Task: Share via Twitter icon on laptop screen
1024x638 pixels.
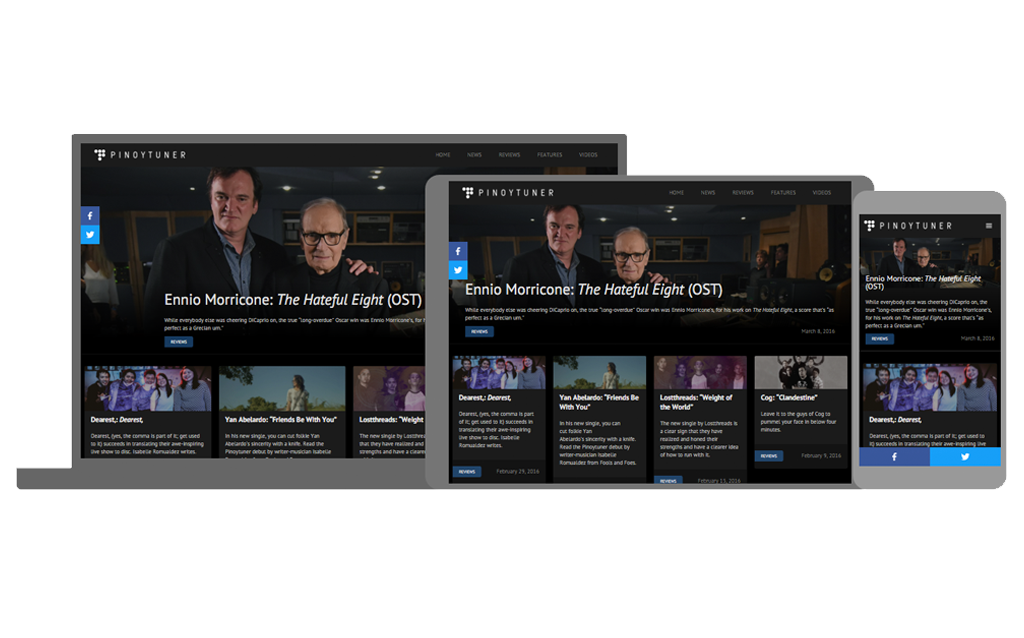Action: 90,235
